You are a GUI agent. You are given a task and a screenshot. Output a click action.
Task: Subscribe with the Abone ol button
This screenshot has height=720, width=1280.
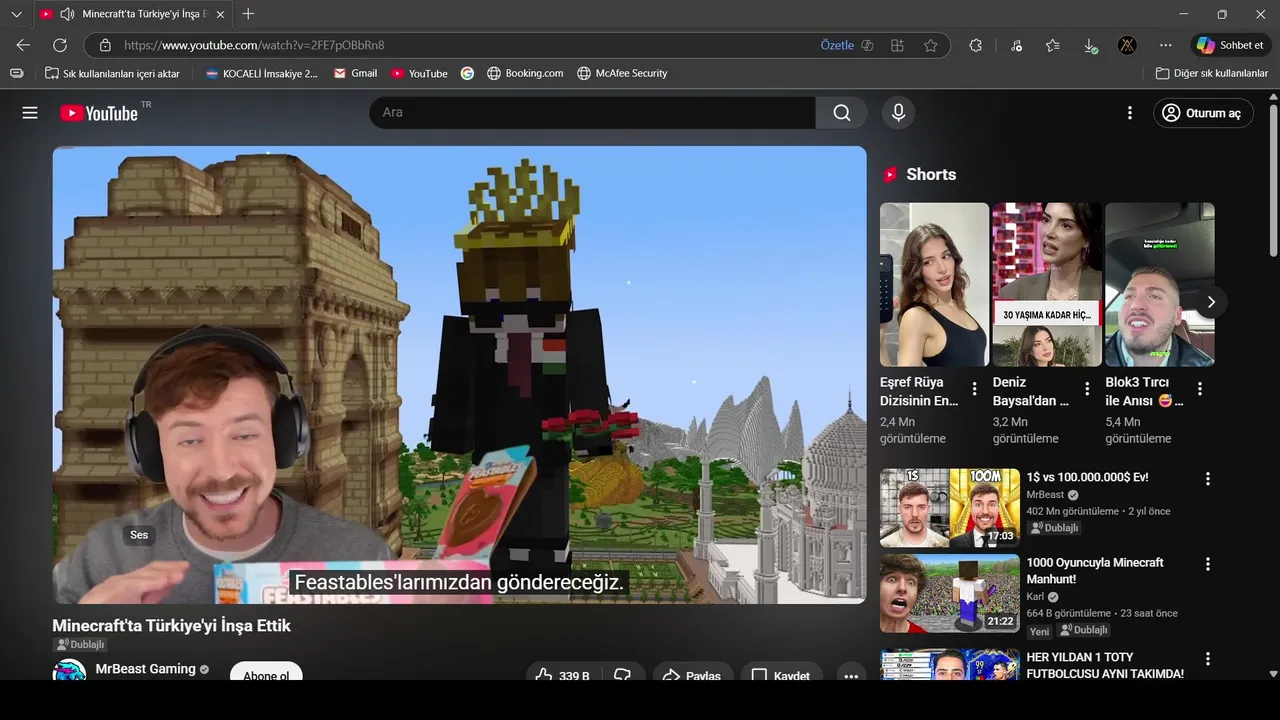click(266, 672)
